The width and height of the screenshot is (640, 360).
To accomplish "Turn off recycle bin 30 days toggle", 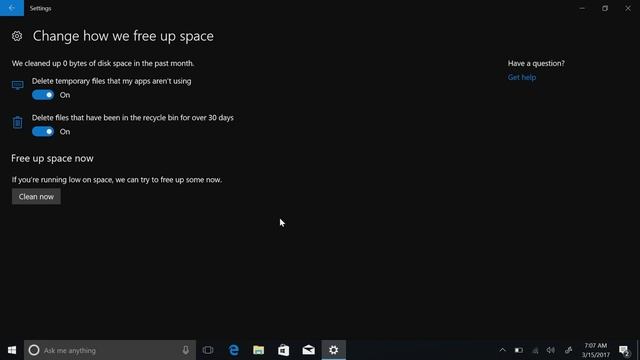I will tap(43, 131).
